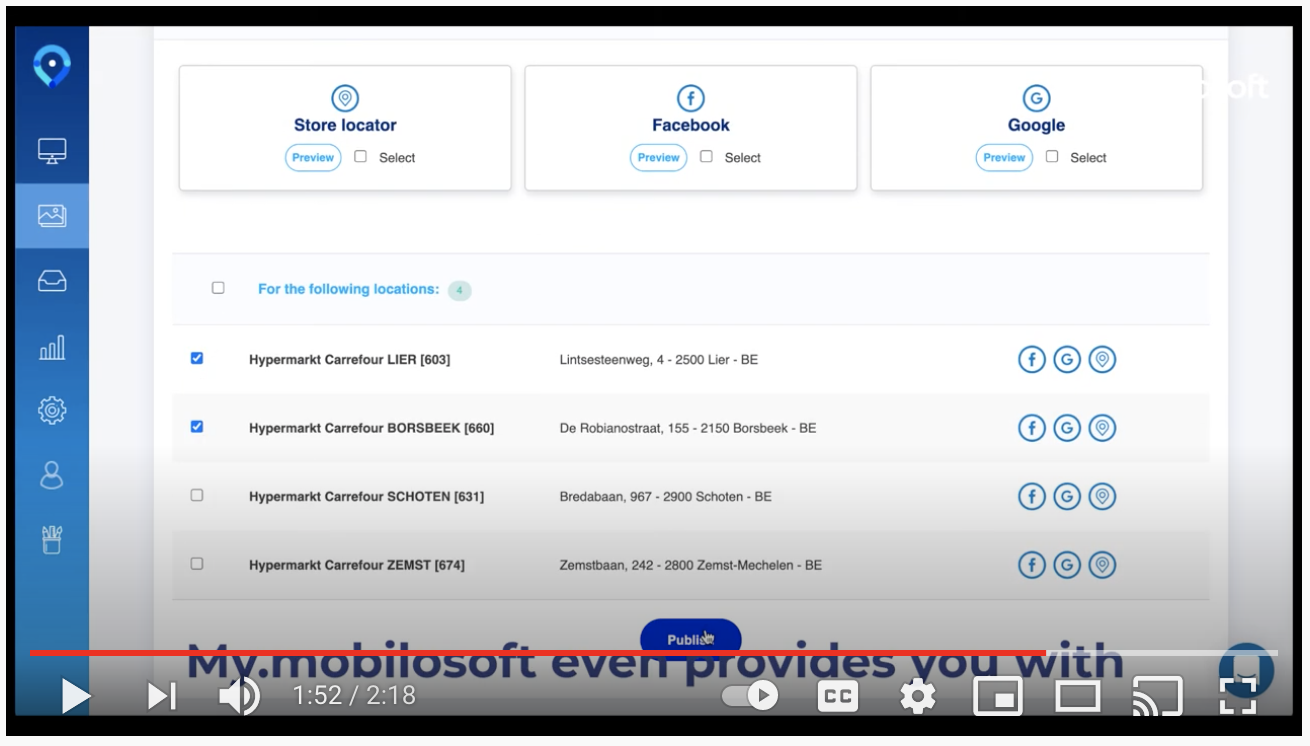Image resolution: width=1310 pixels, height=746 pixels.
Task: Open the user profile sidebar icon
Action: click(52, 474)
